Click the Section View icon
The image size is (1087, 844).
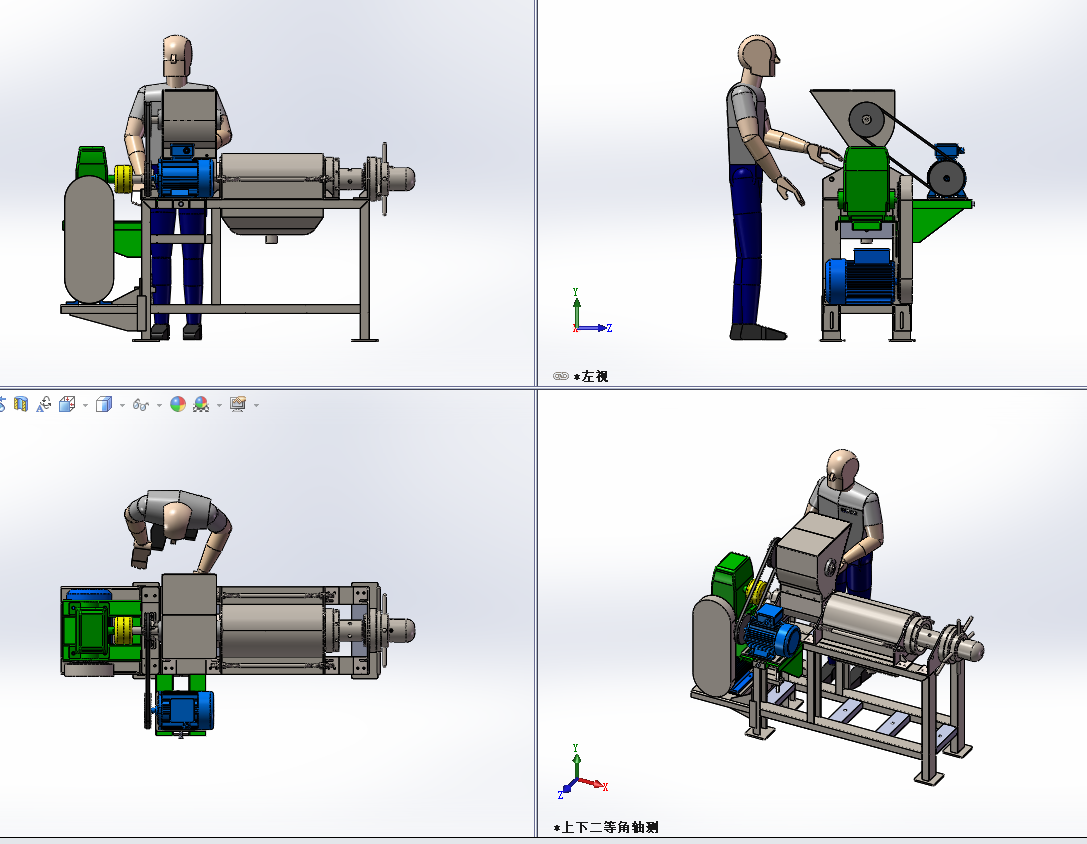coord(21,404)
